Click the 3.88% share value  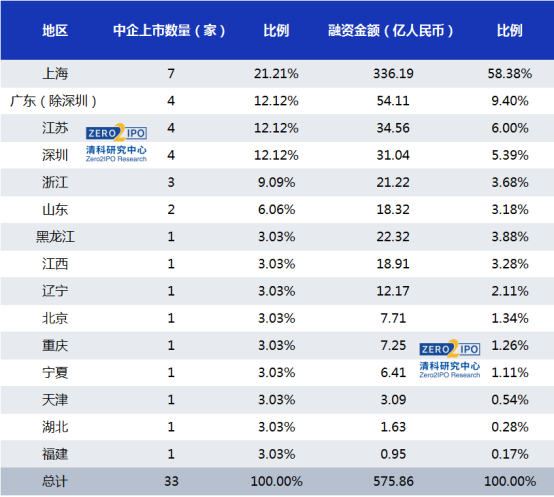[510, 237]
